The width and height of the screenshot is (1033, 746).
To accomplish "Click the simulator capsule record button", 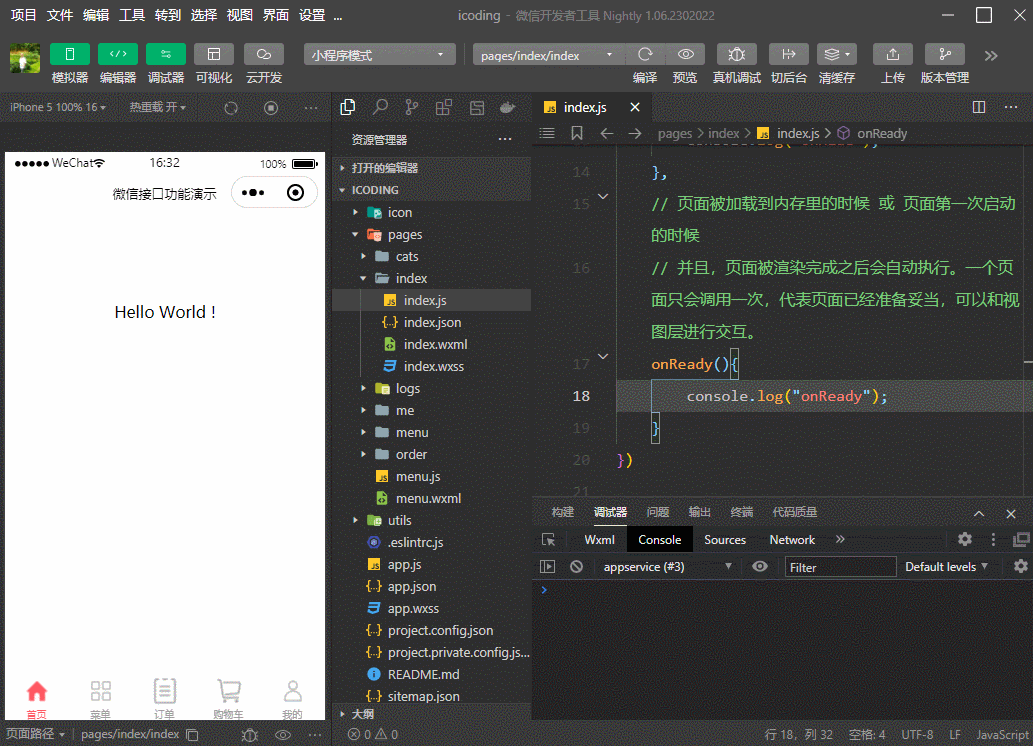I will pos(296,192).
